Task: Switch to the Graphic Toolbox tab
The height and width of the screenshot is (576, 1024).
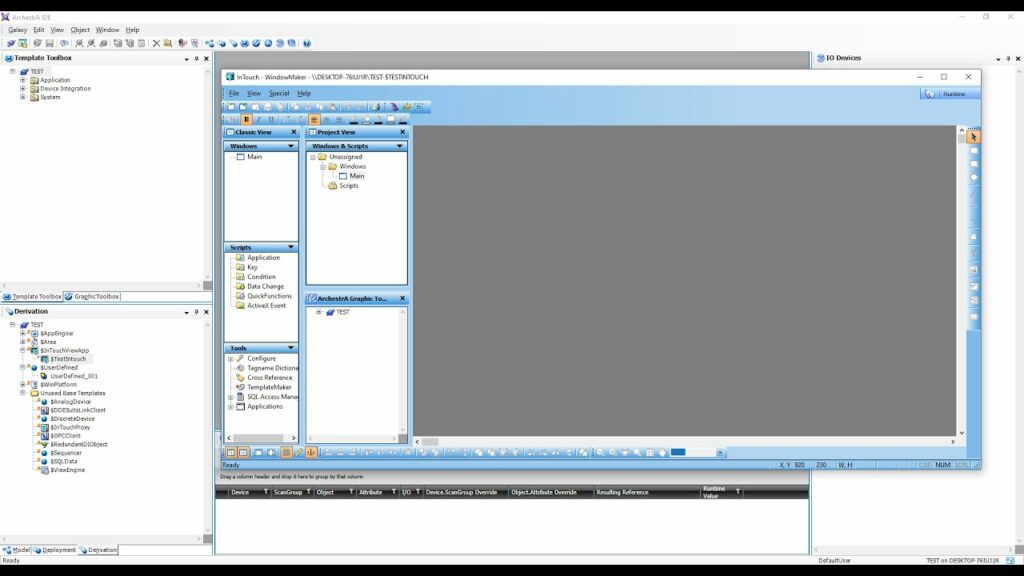Action: [93, 297]
